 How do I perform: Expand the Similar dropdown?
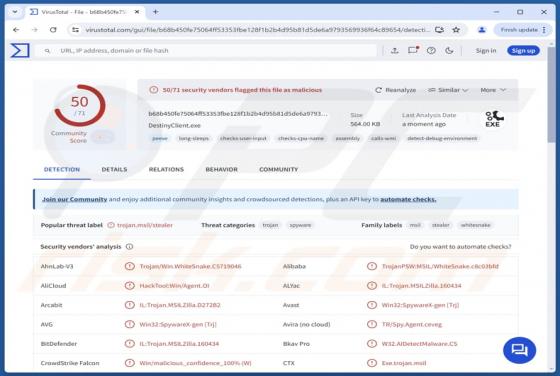tap(448, 90)
